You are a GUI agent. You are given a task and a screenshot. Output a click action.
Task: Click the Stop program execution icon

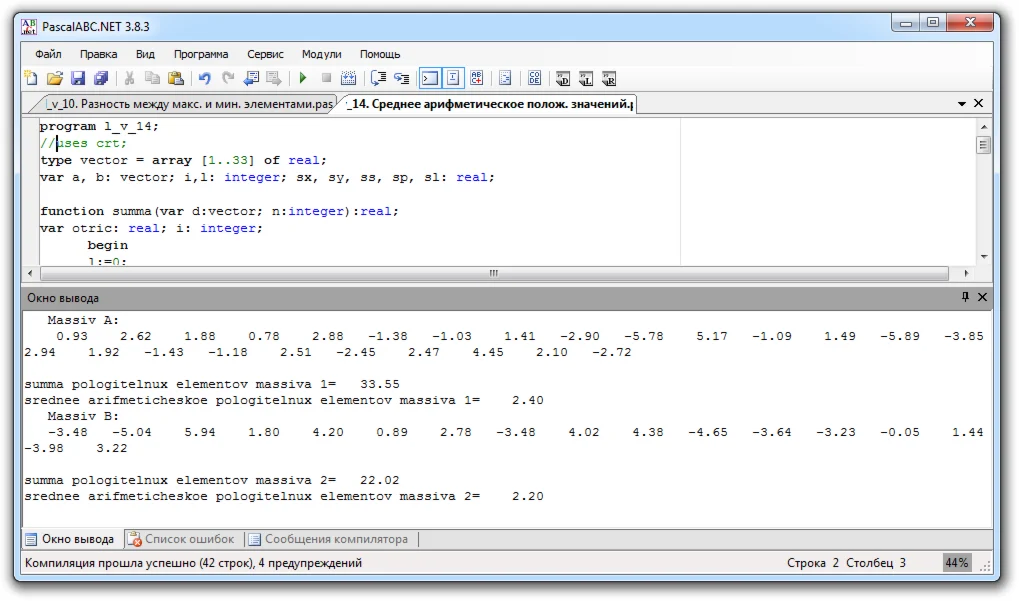[x=325, y=78]
